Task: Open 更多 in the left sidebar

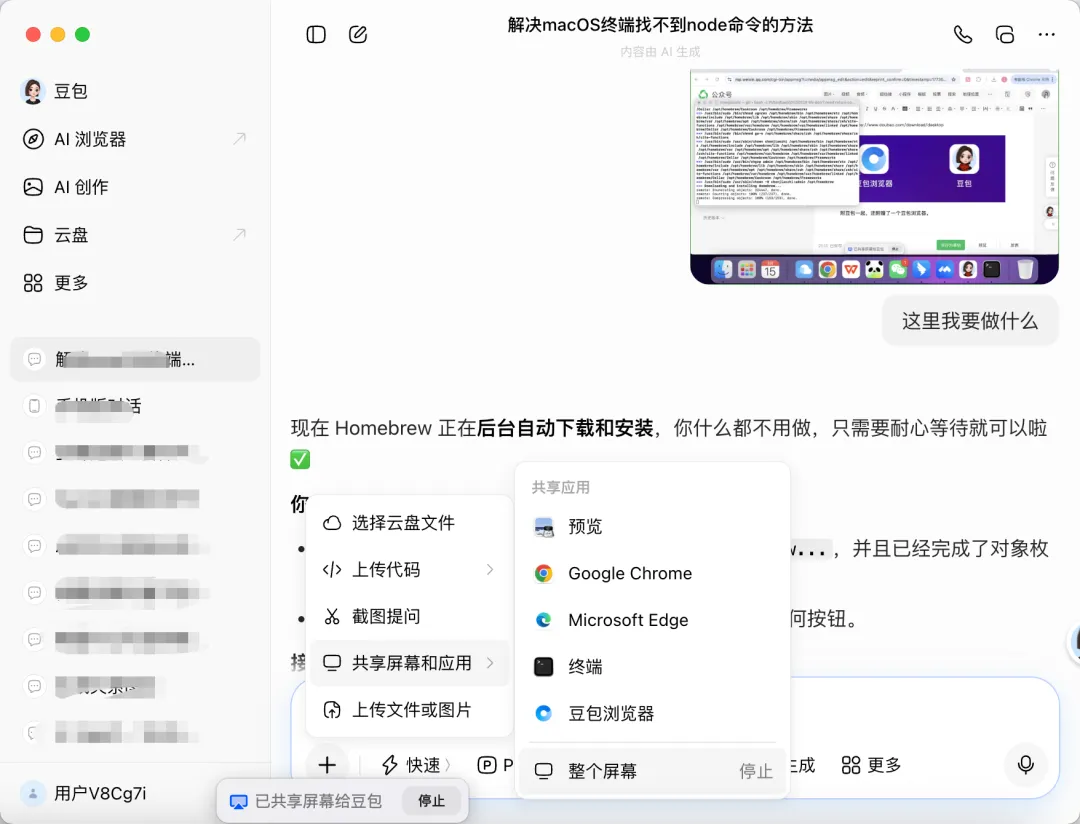Action: [56, 282]
